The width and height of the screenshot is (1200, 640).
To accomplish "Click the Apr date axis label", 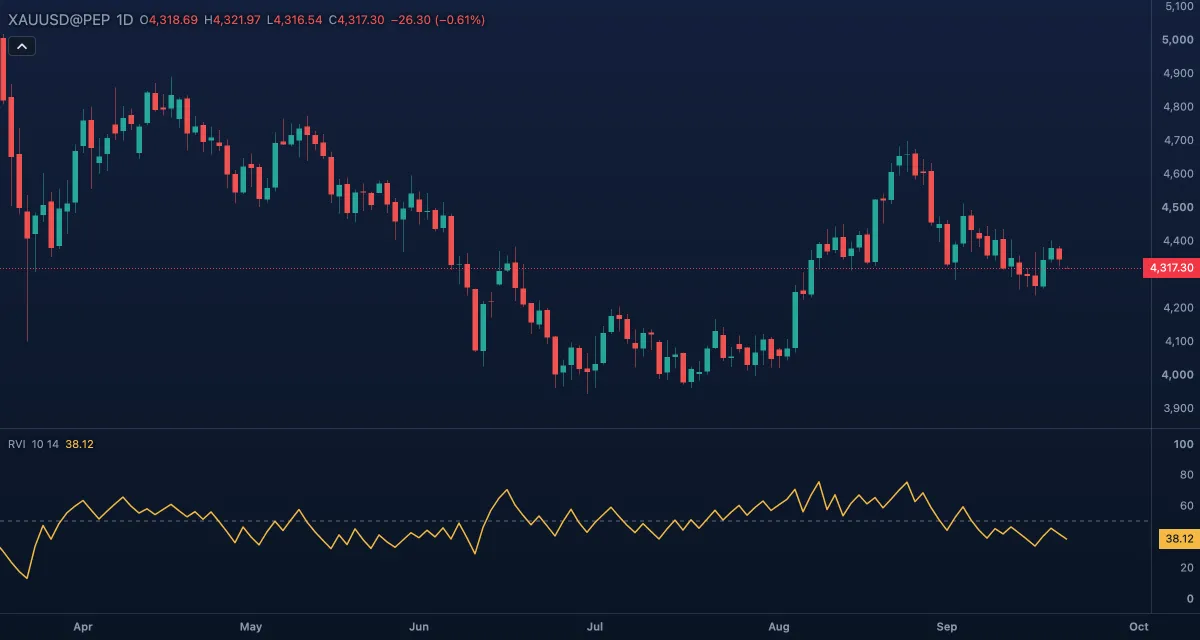I will [83, 627].
